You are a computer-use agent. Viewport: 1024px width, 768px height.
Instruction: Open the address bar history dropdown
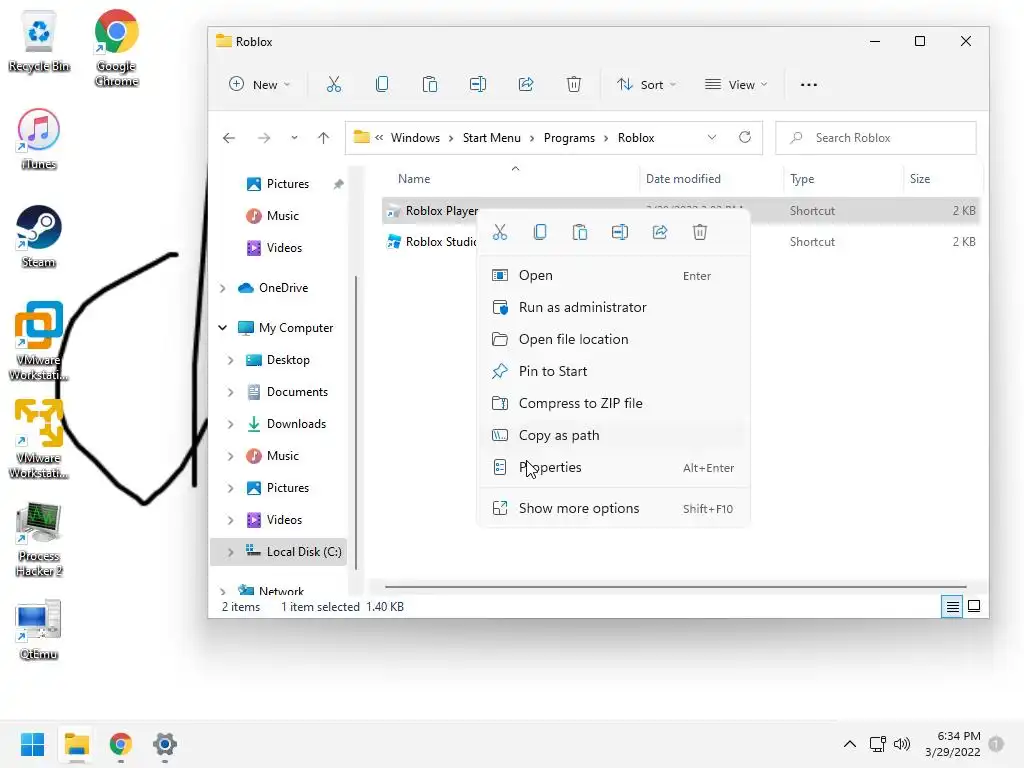tap(712, 137)
